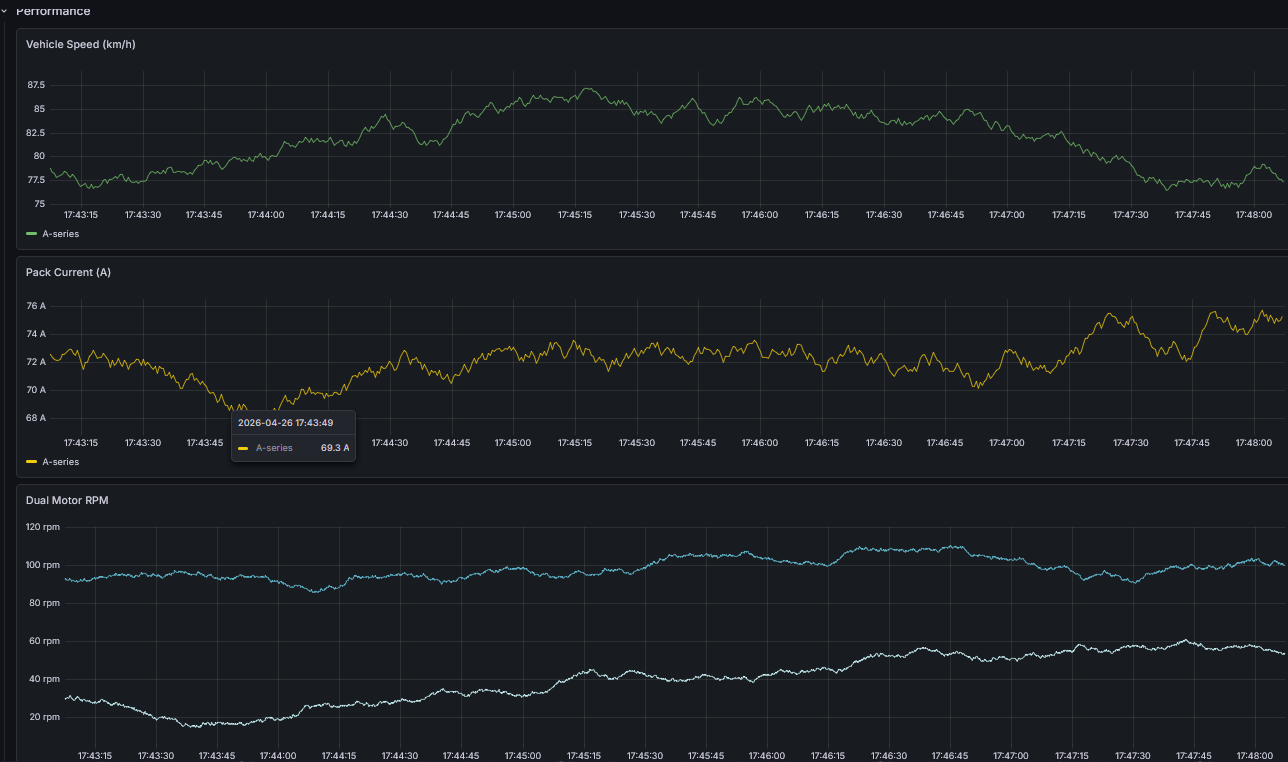
Task: Click the 87.5 y-axis label
Action: [x=36, y=85]
